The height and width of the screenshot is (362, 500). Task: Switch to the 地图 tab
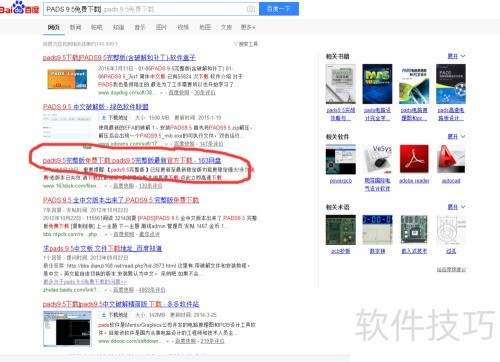click(x=205, y=27)
